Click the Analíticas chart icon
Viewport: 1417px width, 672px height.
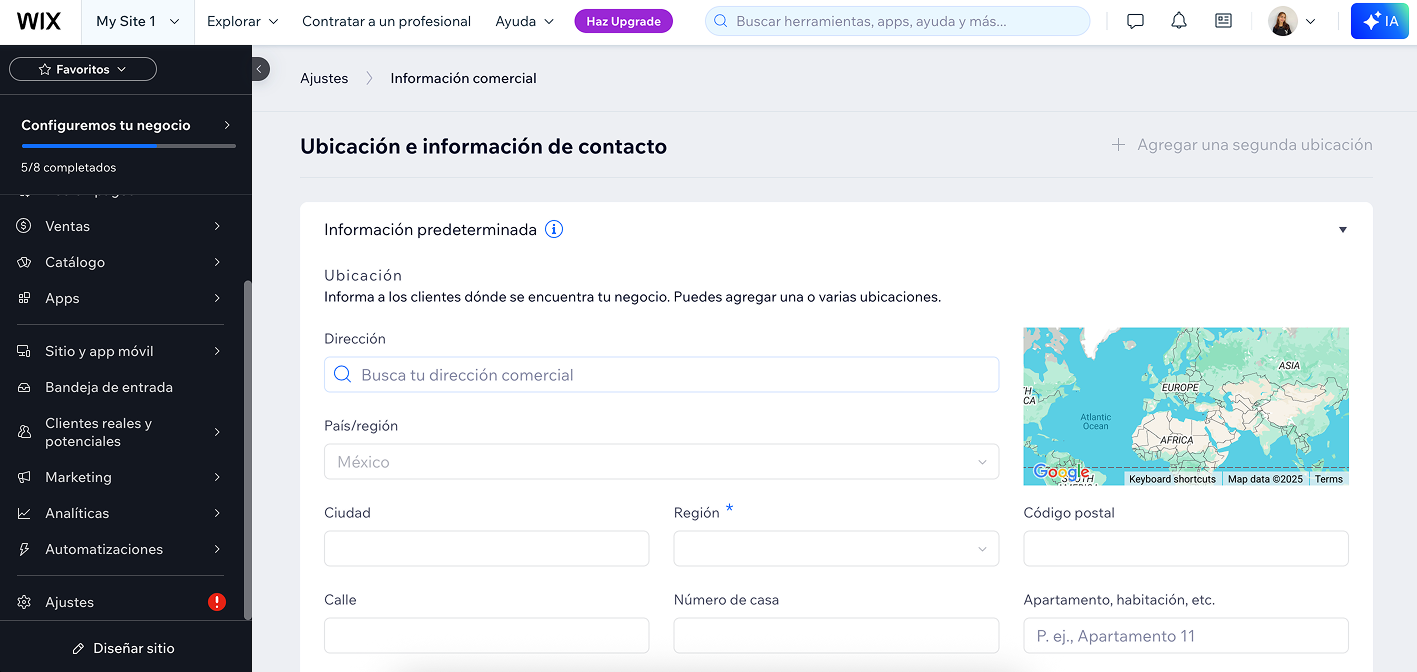click(25, 513)
